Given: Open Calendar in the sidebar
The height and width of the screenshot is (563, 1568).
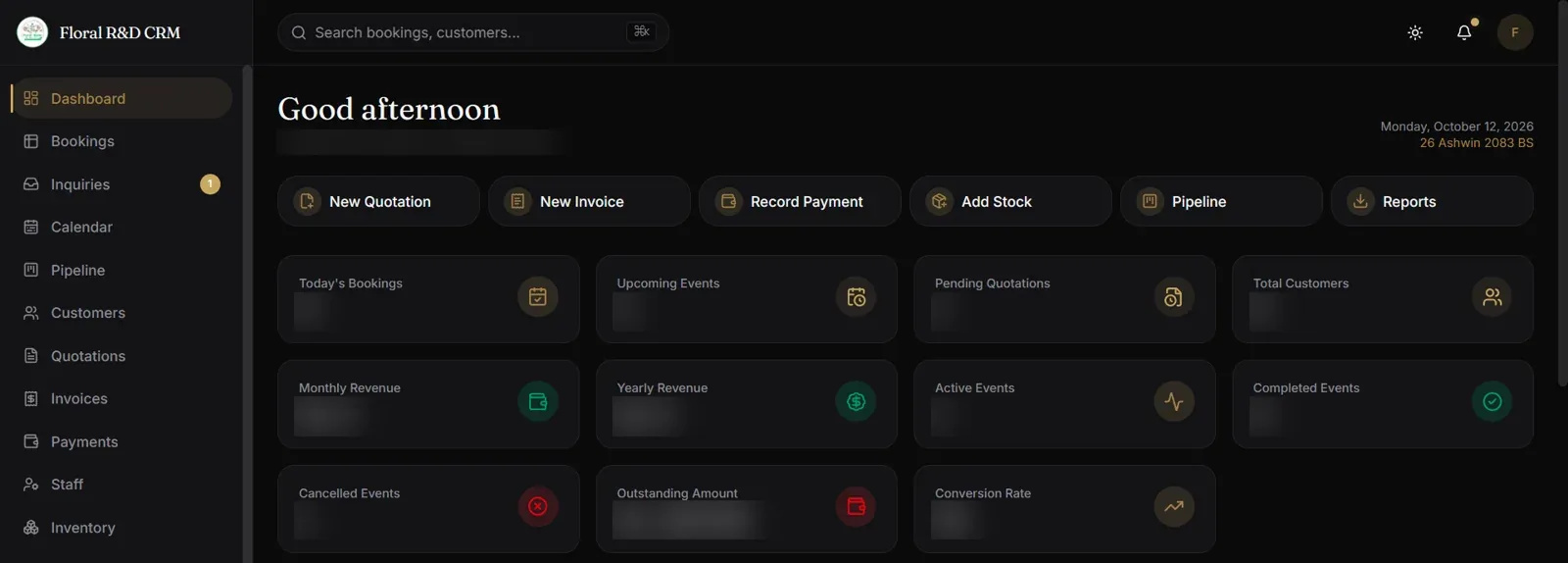Looking at the screenshot, I should (122, 227).
